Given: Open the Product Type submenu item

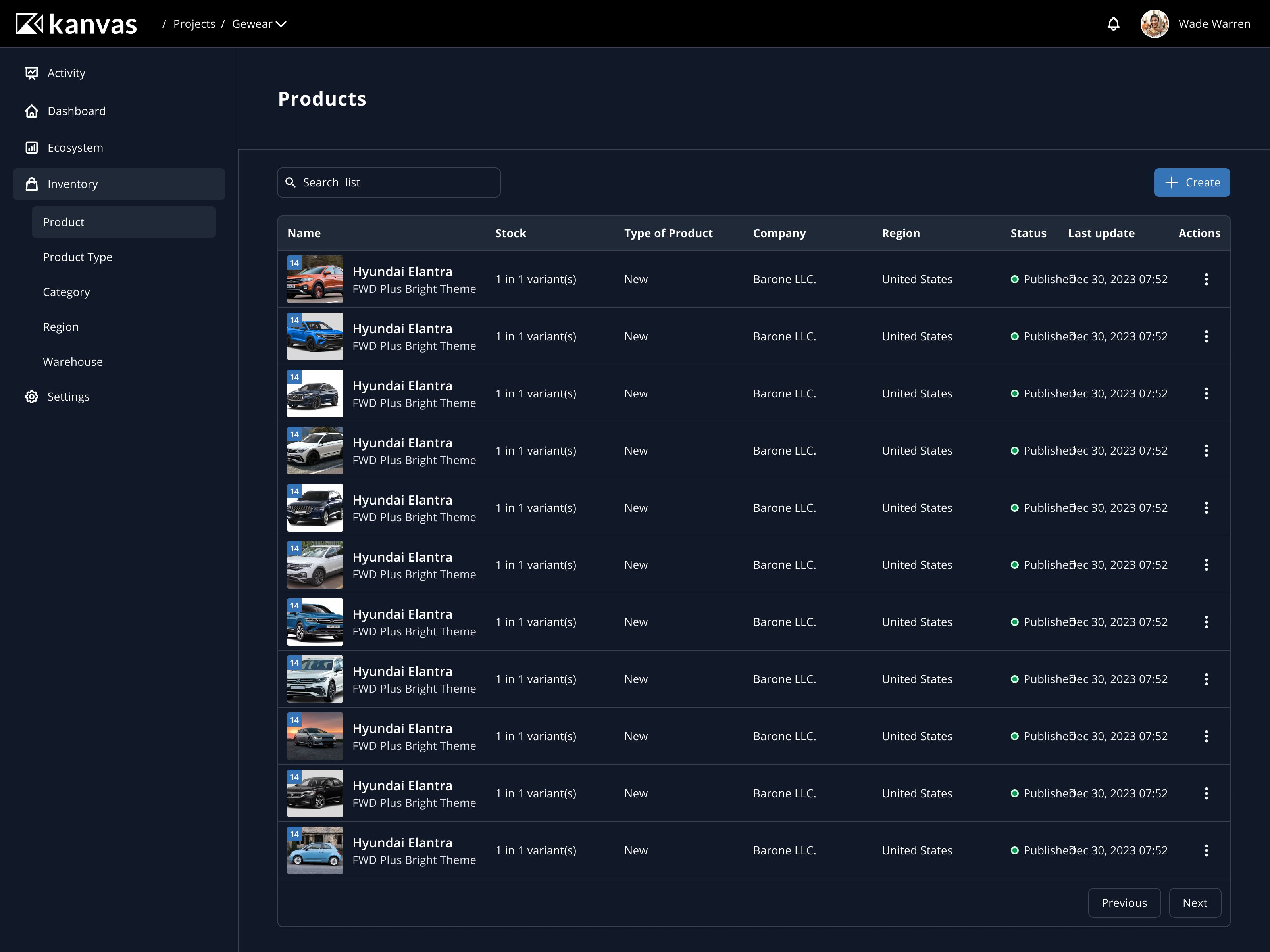Looking at the screenshot, I should 77,257.
